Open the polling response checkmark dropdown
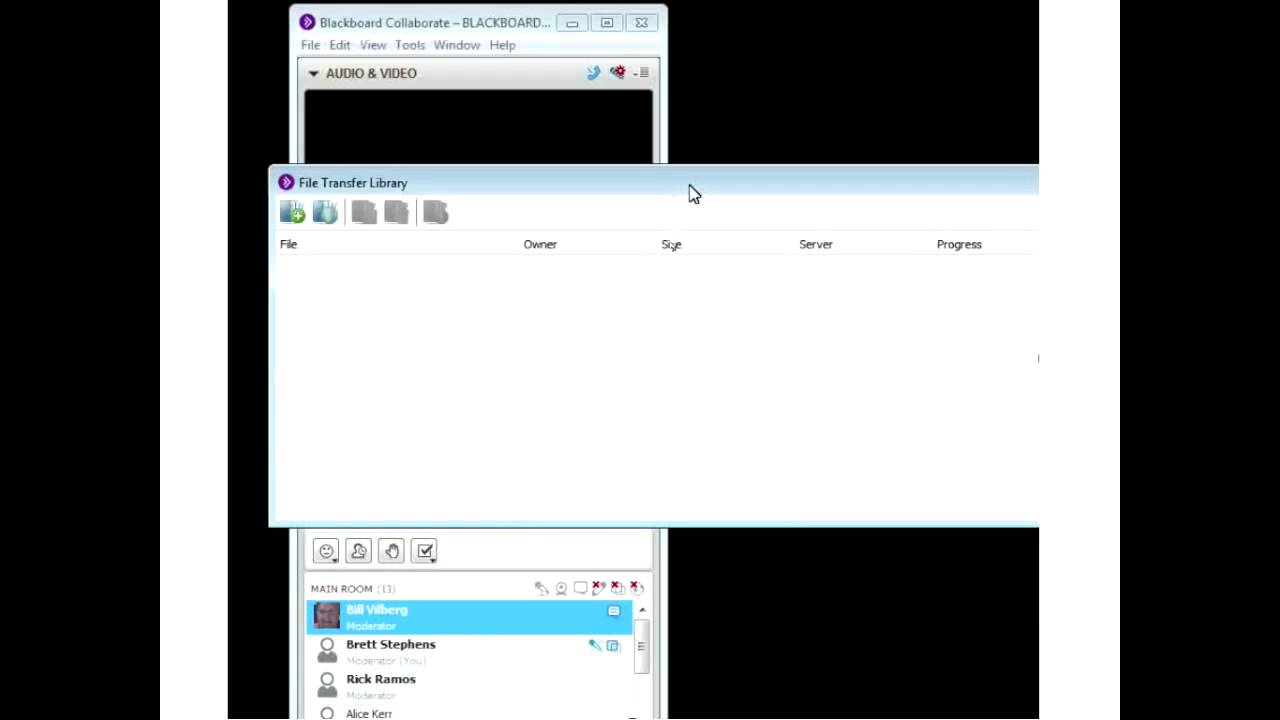 (x=425, y=551)
